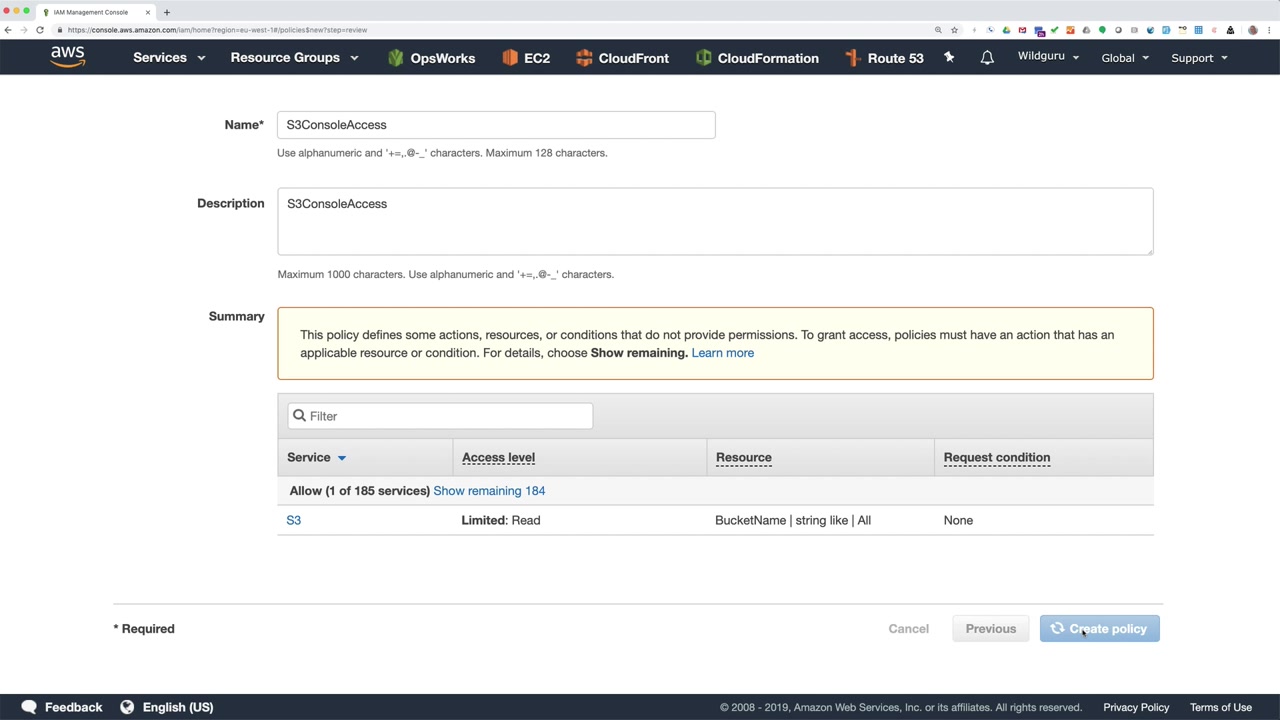
Task: Click the Create policy button
Action: click(x=1099, y=629)
